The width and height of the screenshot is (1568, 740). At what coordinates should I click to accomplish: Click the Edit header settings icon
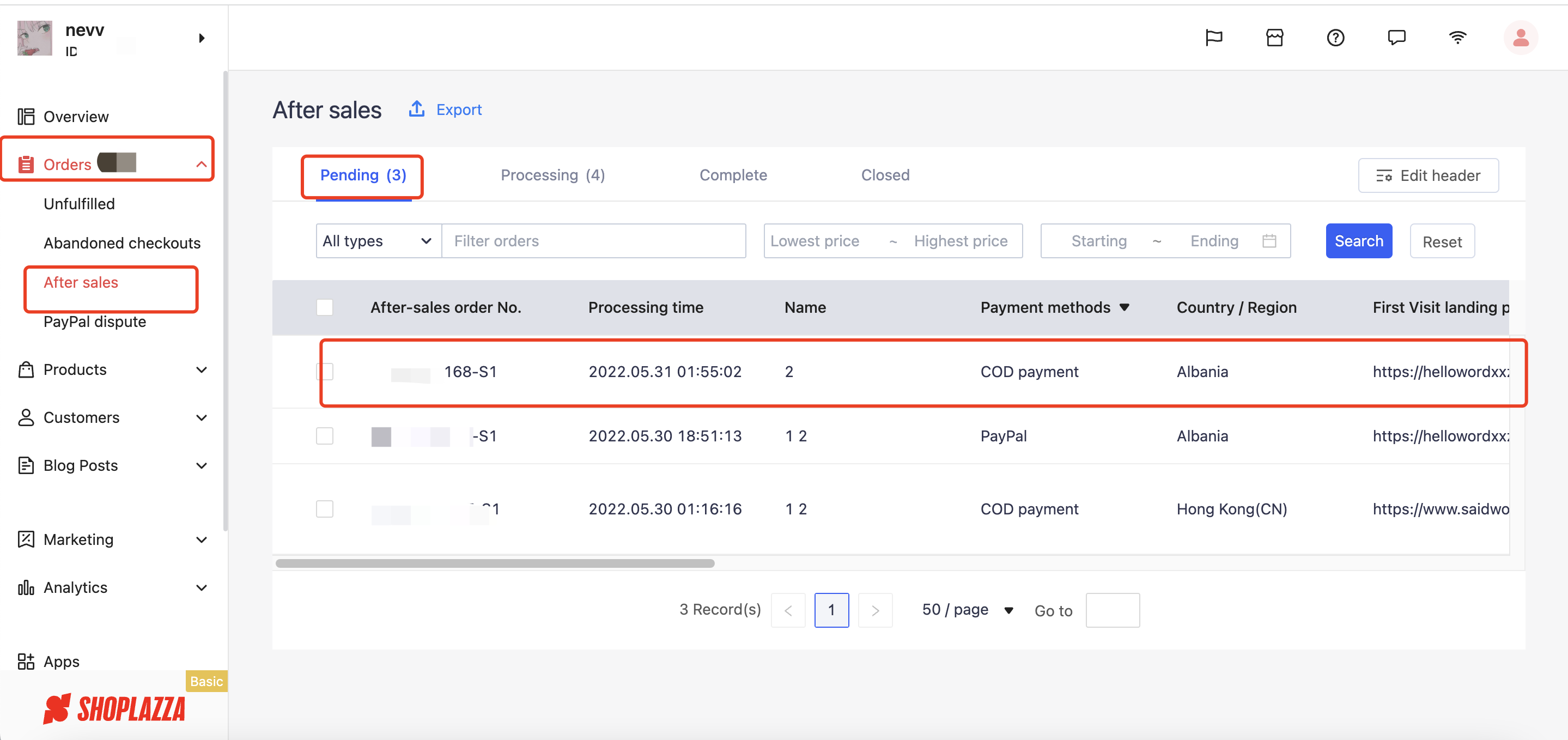point(1383,176)
